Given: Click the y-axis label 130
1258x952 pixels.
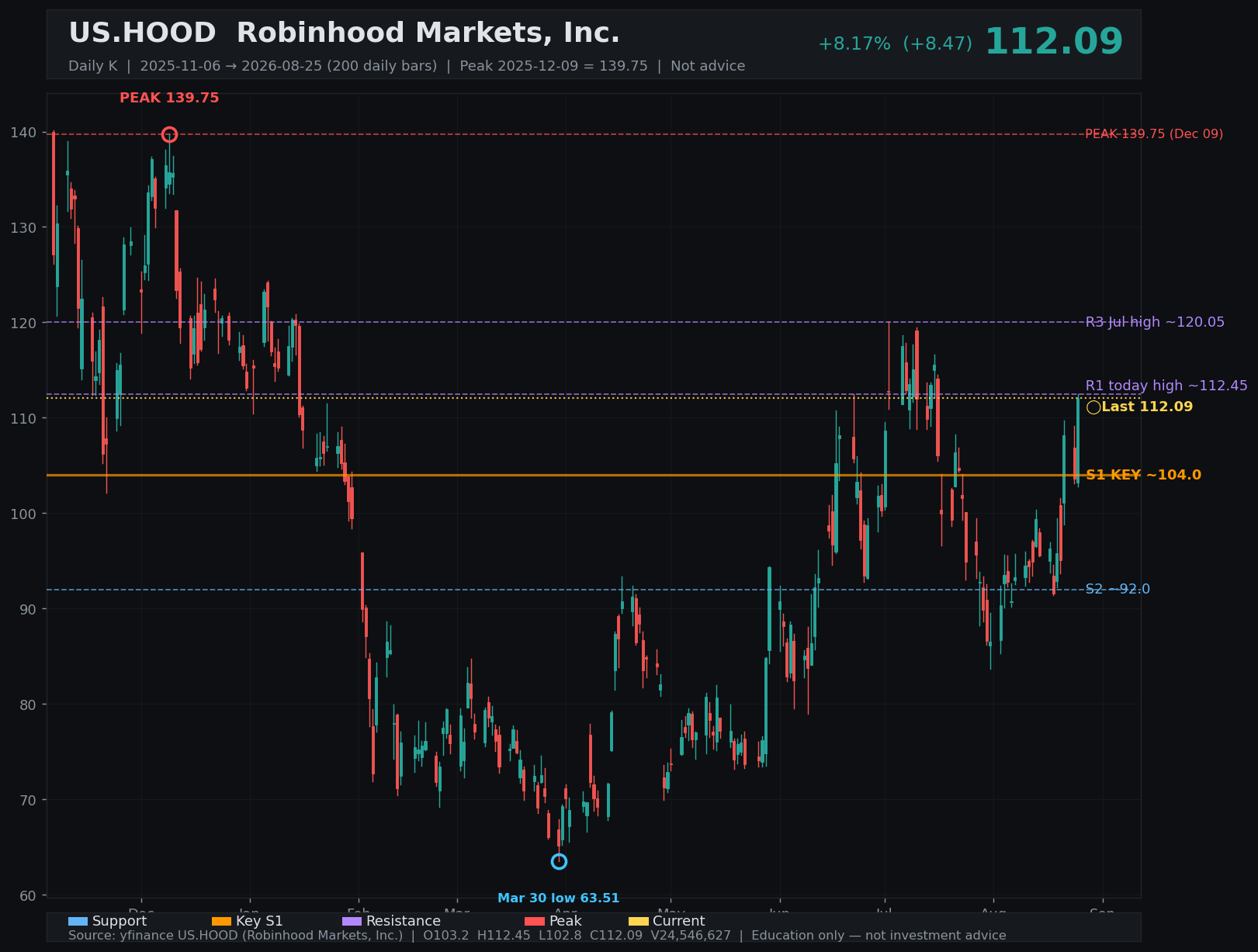Looking at the screenshot, I should pyautogui.click(x=23, y=228).
